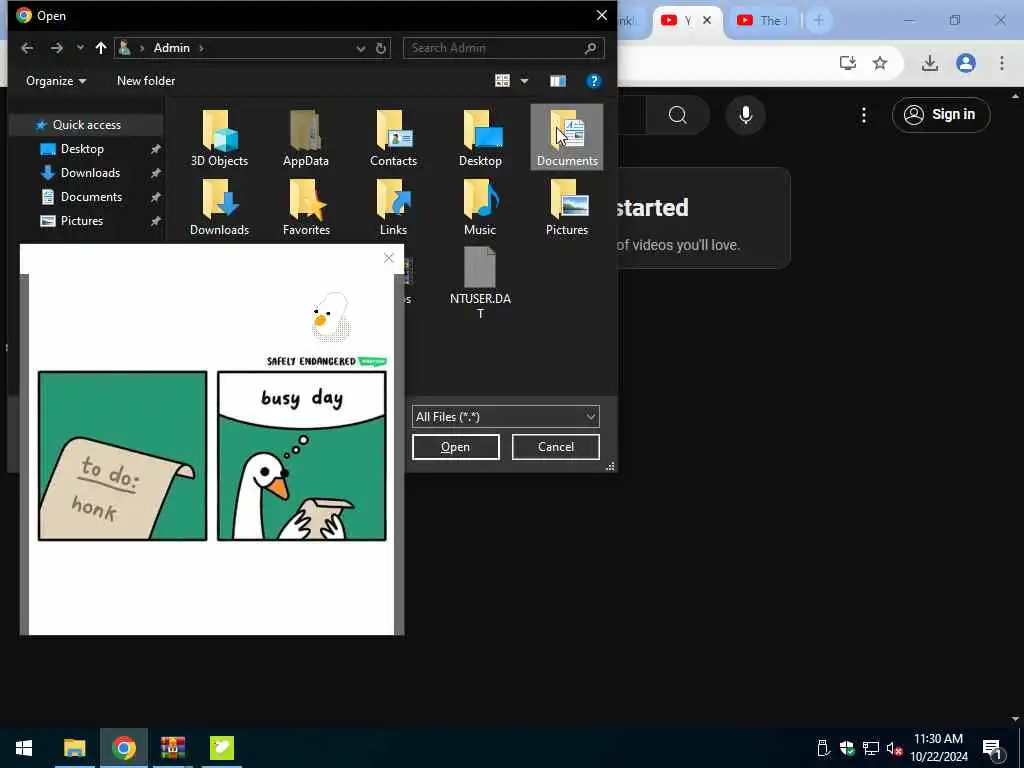Install app icon in address bar

[x=848, y=63]
